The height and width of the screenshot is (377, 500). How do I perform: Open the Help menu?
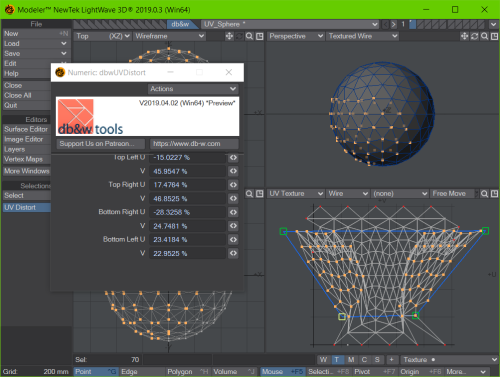tap(27, 74)
